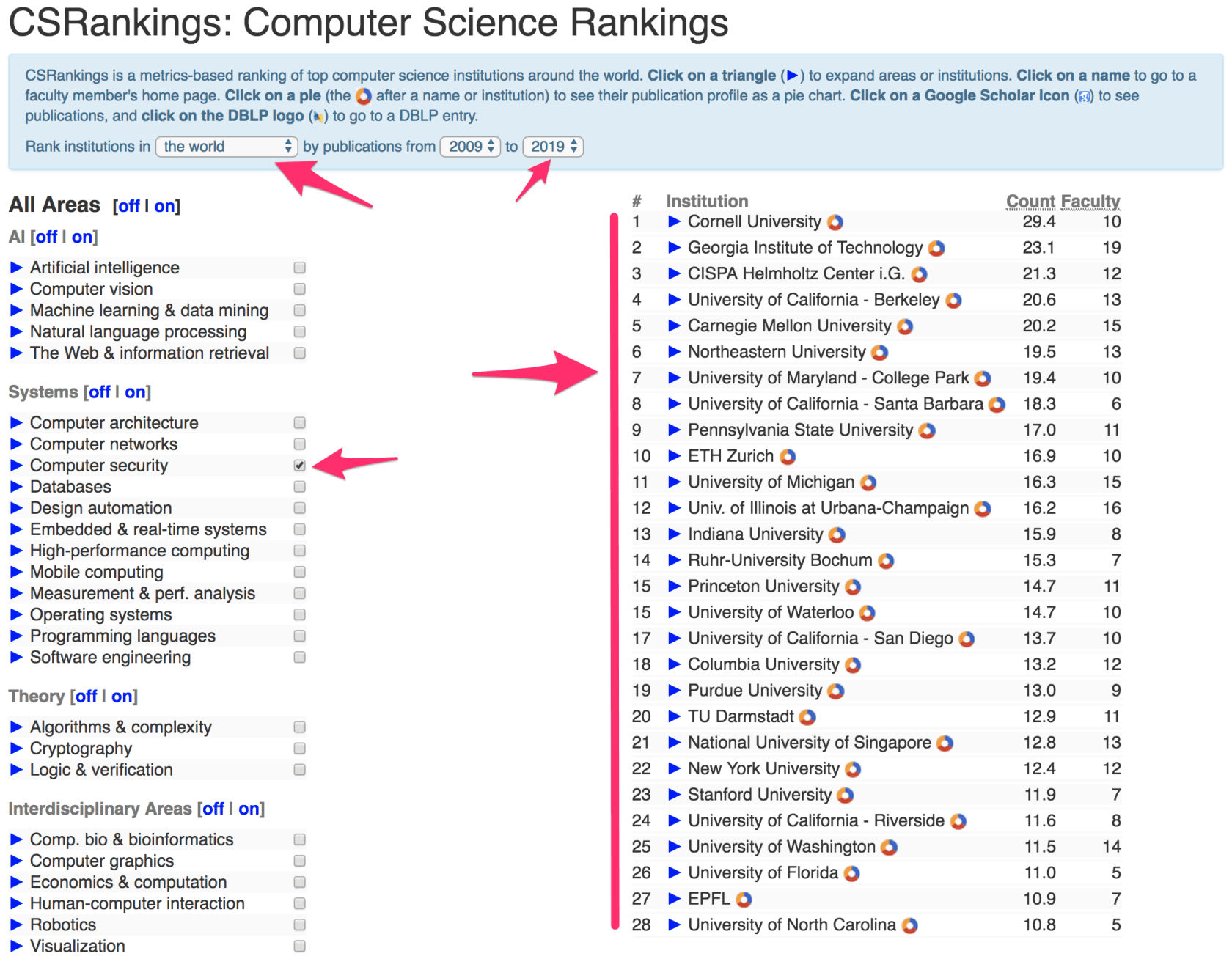Click the Visualization area label
The height and width of the screenshot is (959, 1232).
point(78,946)
